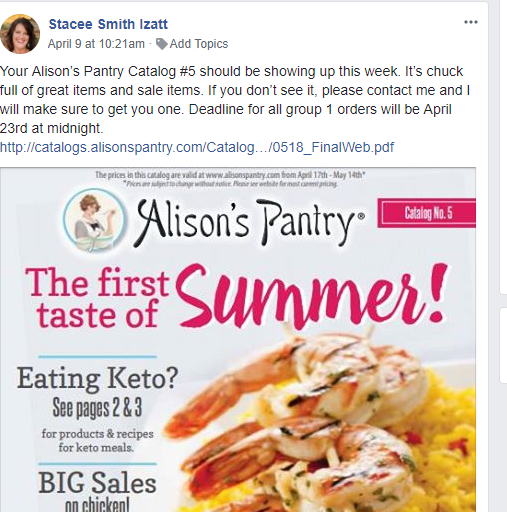Open the post options three-dot menu
507x512 pixels.
pos(471,22)
